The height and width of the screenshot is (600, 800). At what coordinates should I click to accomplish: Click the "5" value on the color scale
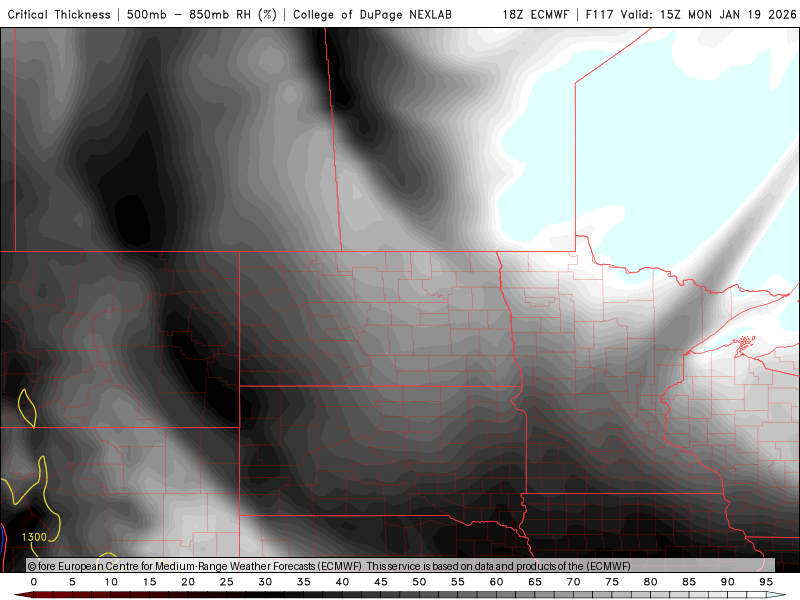click(x=72, y=582)
